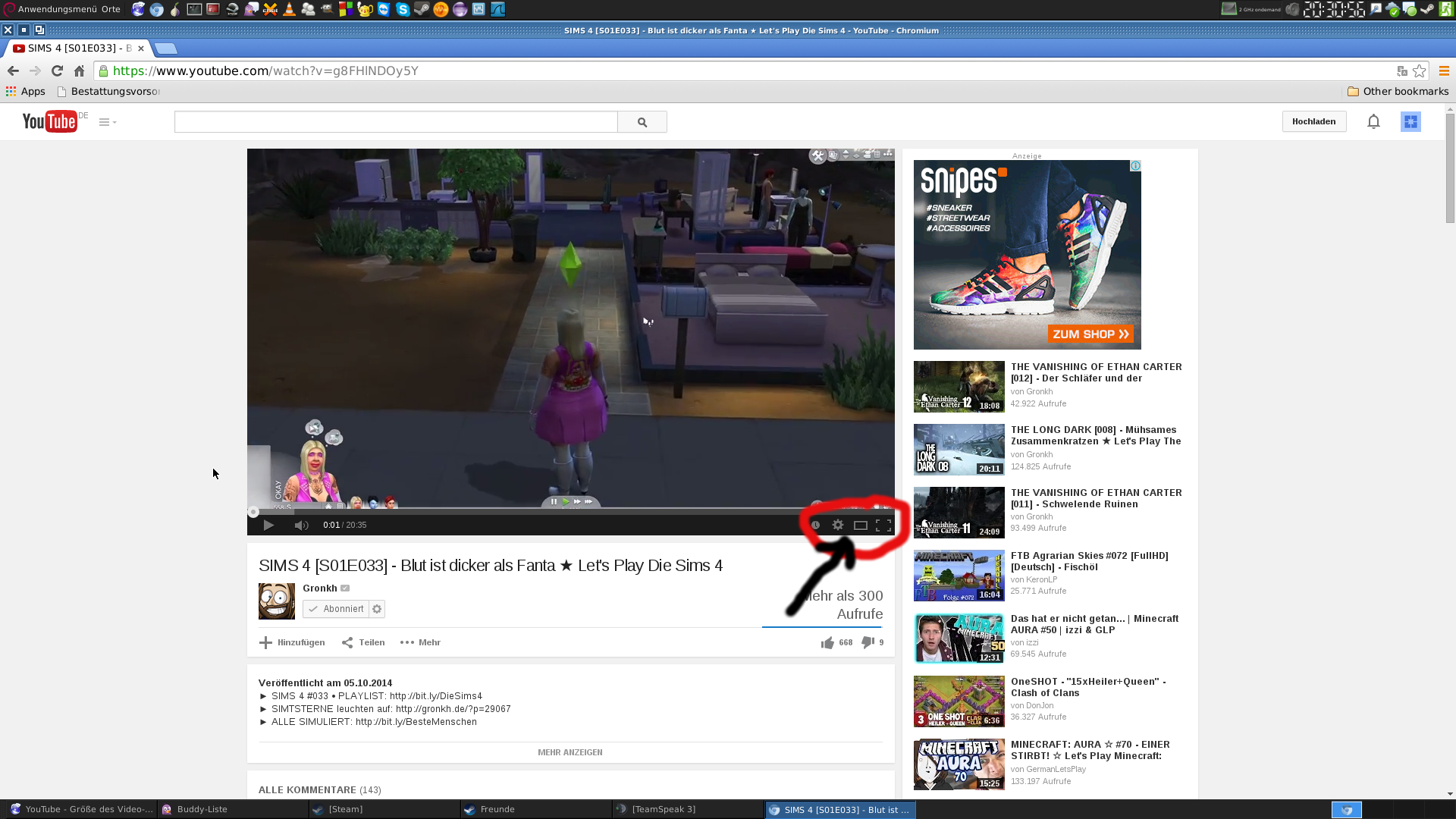This screenshot has height=819, width=1456.
Task: Open FTB Agrarian Skies #072 thumbnail
Action: pos(959,576)
